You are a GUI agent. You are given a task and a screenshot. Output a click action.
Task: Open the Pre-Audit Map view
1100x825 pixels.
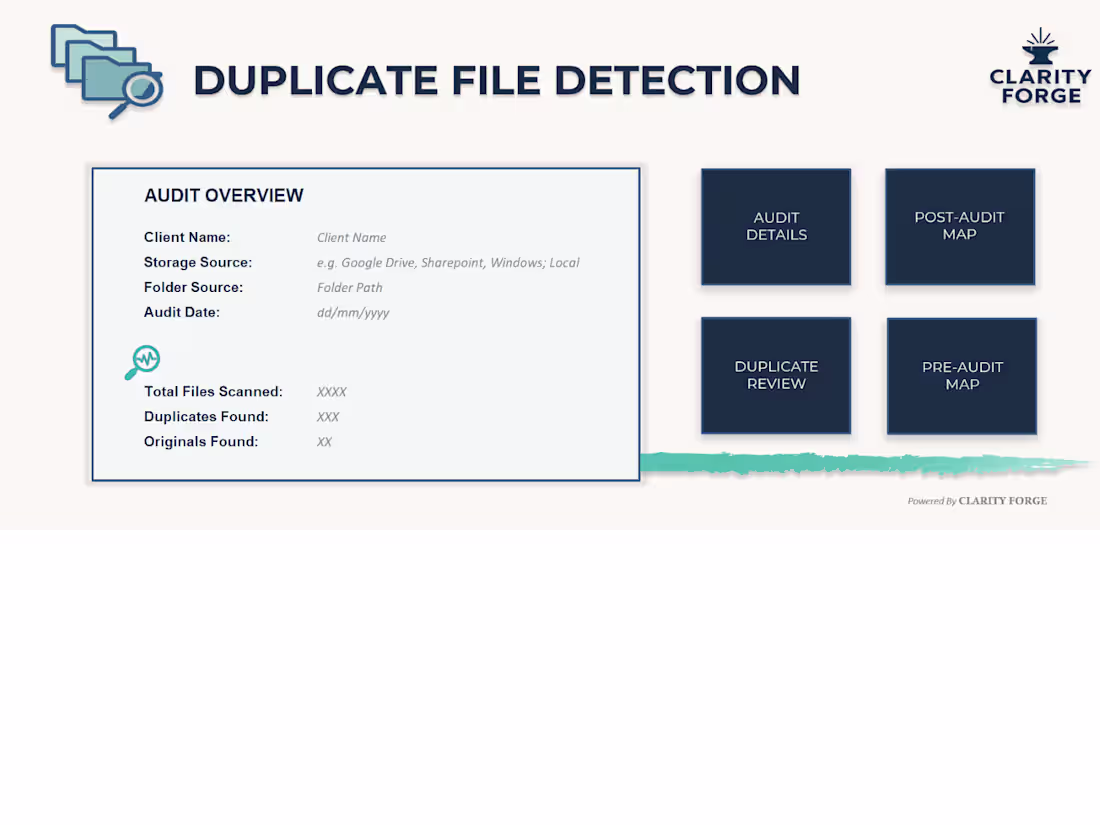tap(961, 375)
